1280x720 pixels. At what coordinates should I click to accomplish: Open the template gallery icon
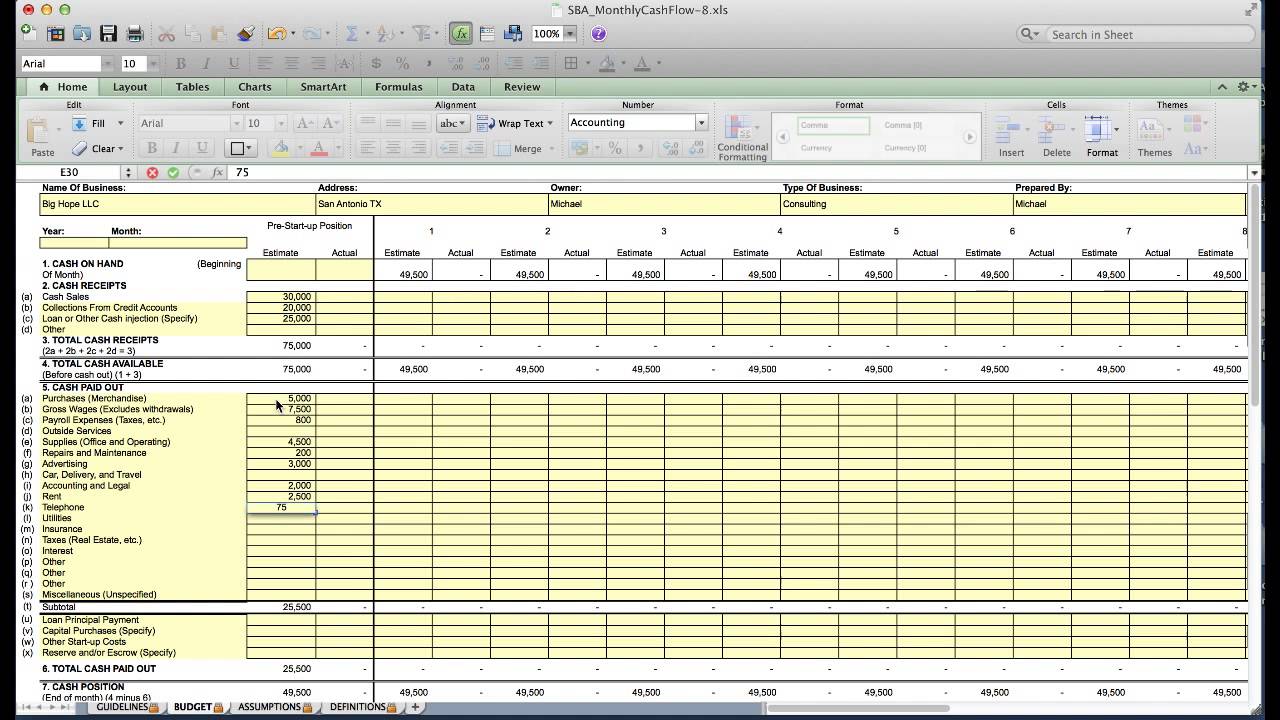(x=56, y=33)
